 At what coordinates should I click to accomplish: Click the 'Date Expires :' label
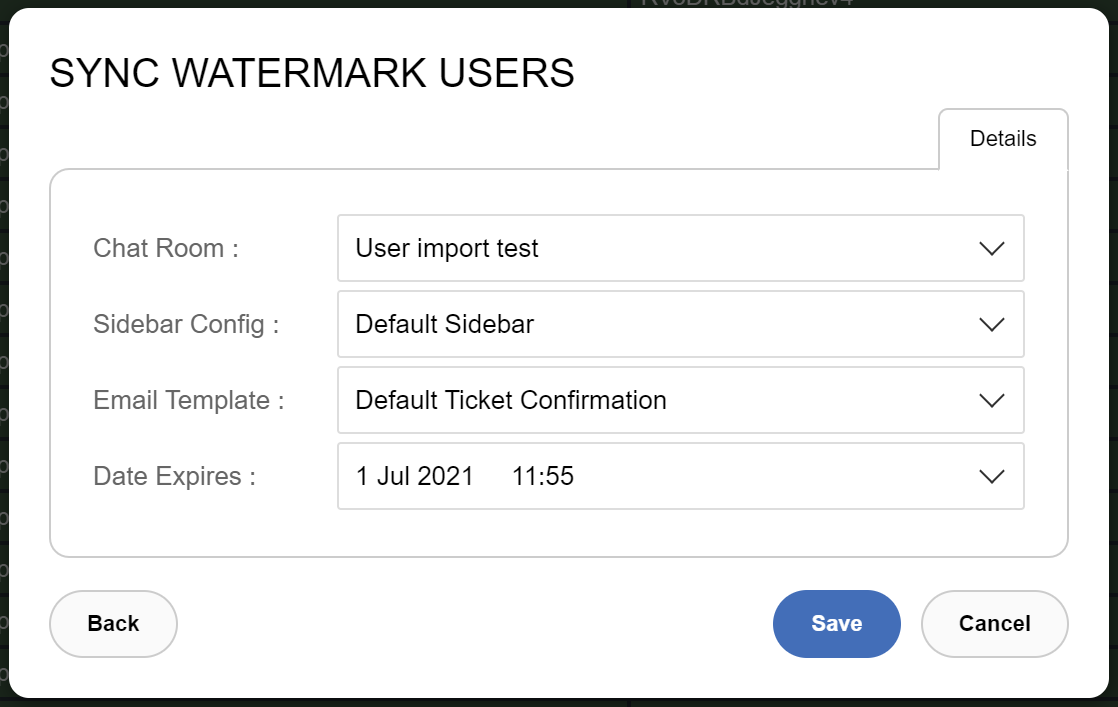point(174,476)
